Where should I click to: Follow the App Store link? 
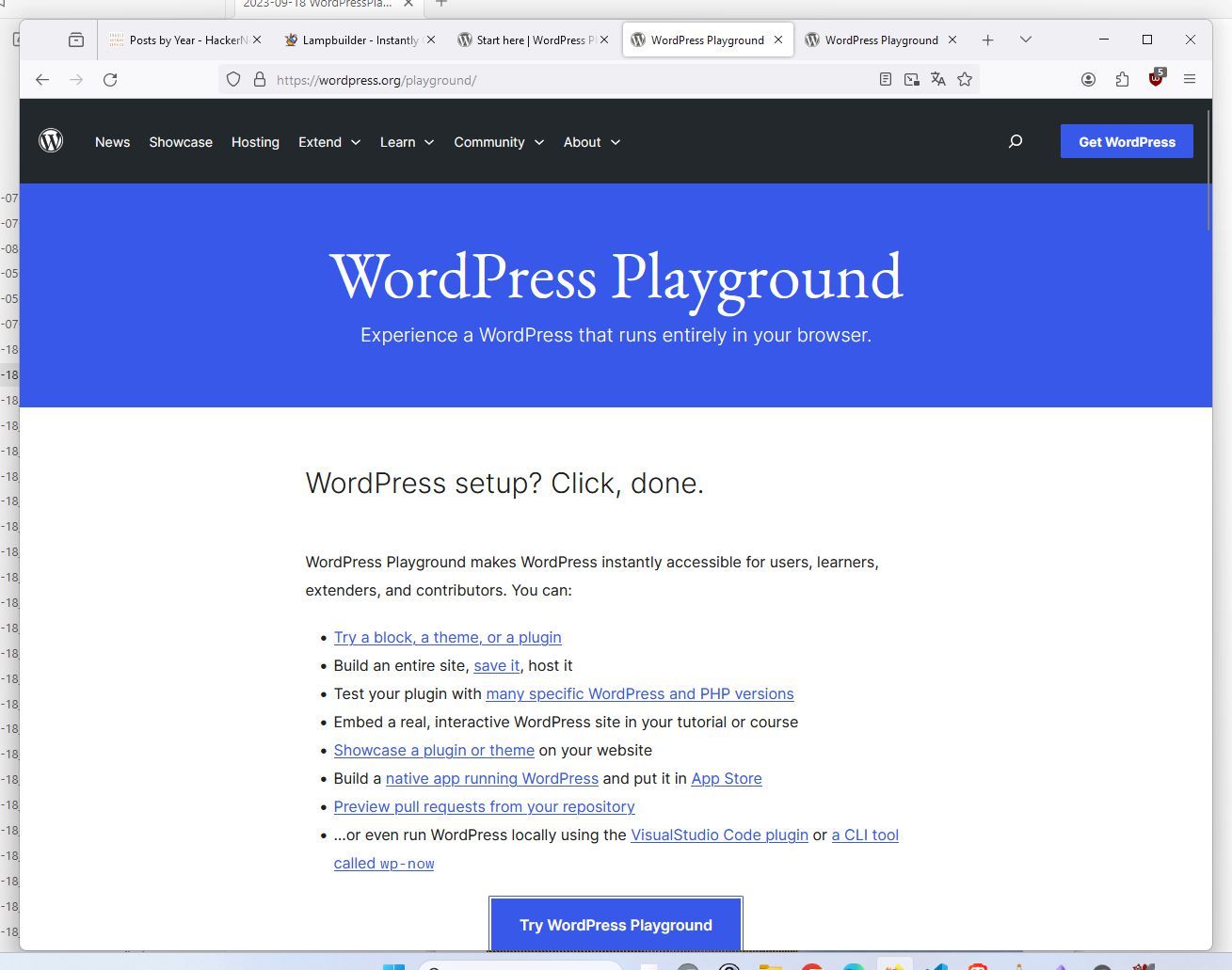tap(727, 778)
